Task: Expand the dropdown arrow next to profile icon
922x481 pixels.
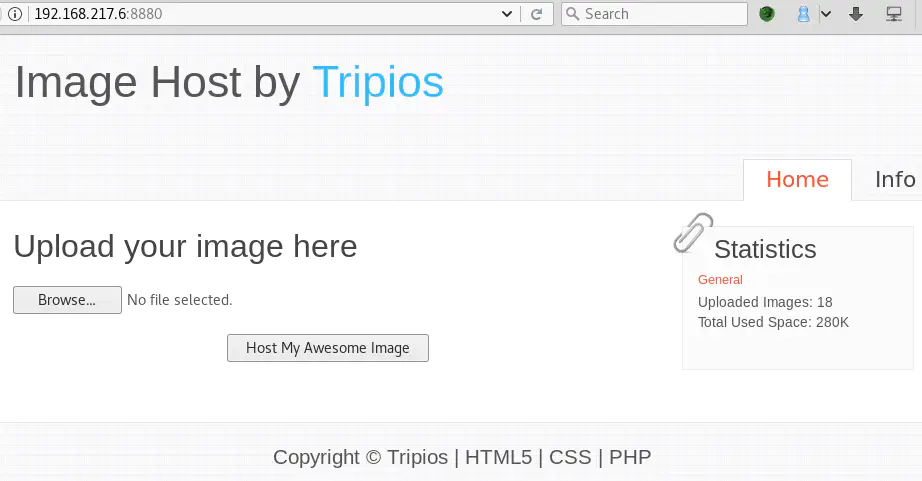Action: tap(826, 14)
